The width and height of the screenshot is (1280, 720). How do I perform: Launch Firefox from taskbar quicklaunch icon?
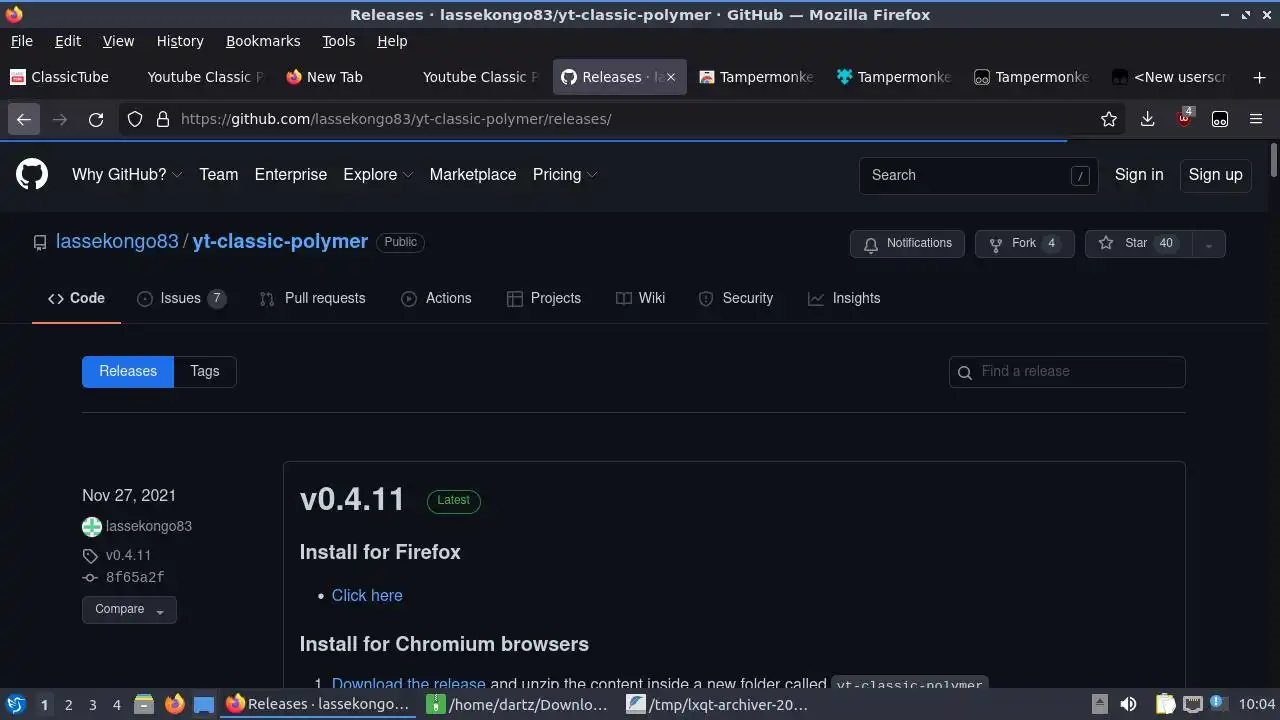point(174,704)
